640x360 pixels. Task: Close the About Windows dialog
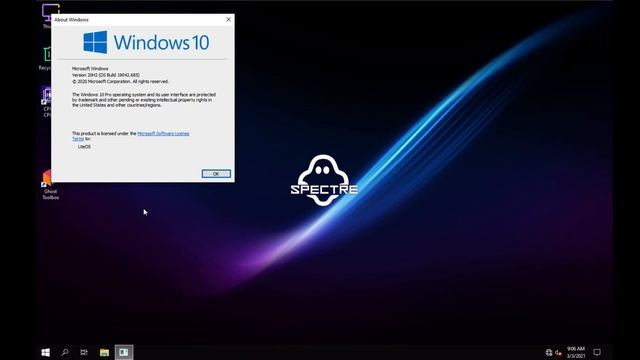[228, 19]
